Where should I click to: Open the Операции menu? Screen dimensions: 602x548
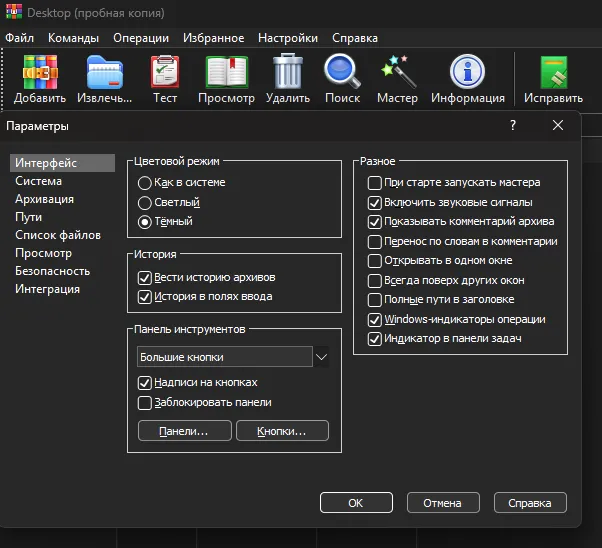pos(141,38)
